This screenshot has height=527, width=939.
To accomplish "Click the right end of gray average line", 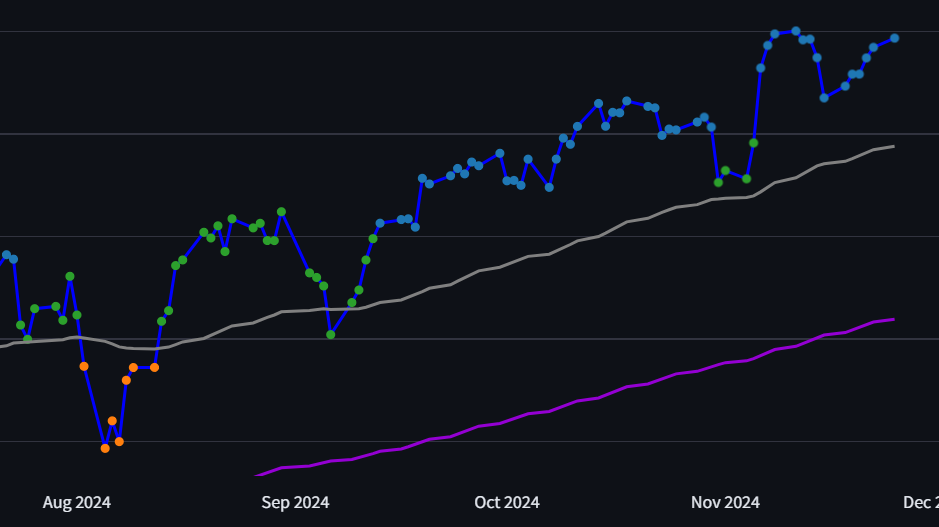I will click(x=893, y=146).
